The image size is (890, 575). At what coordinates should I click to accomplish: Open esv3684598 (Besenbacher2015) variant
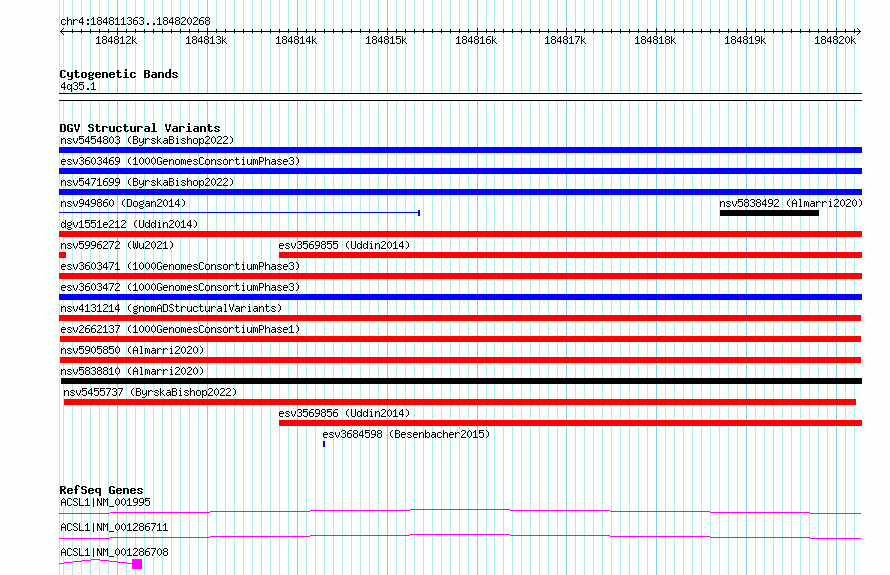pyautogui.click(x=406, y=434)
